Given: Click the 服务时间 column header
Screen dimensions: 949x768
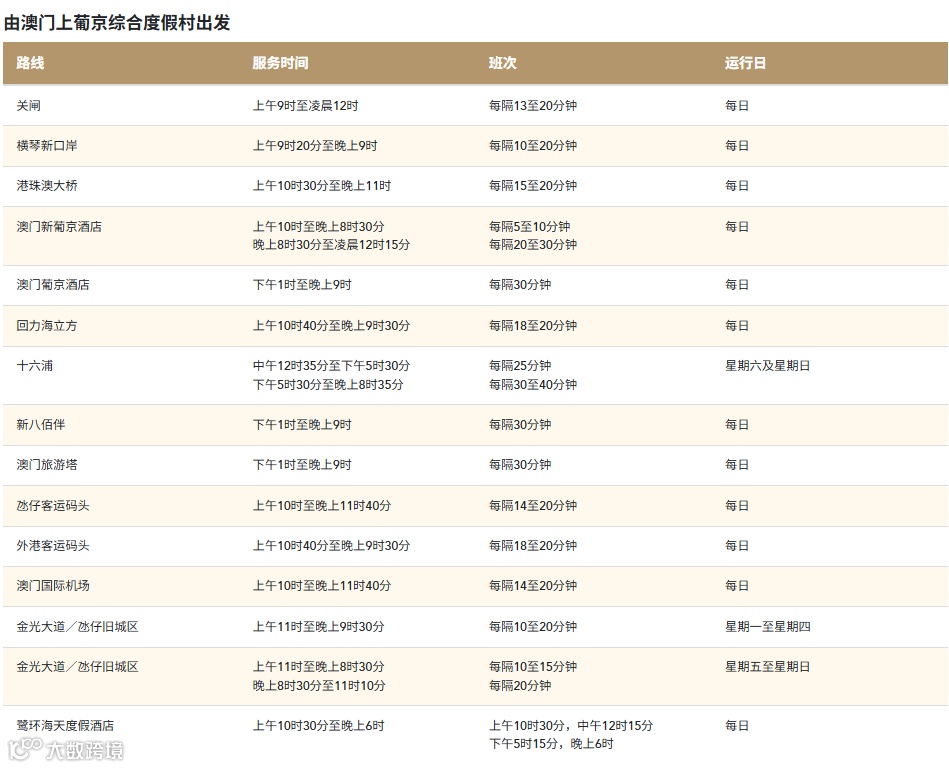Looking at the screenshot, I should pyautogui.click(x=280, y=63).
